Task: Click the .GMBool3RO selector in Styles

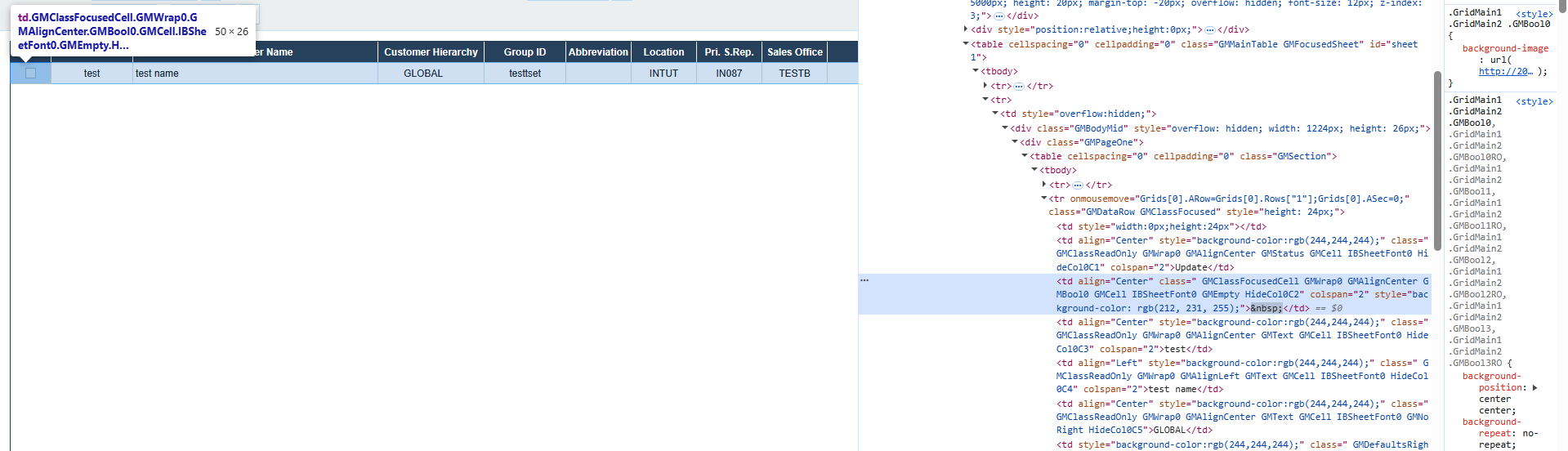Action: click(x=1477, y=364)
